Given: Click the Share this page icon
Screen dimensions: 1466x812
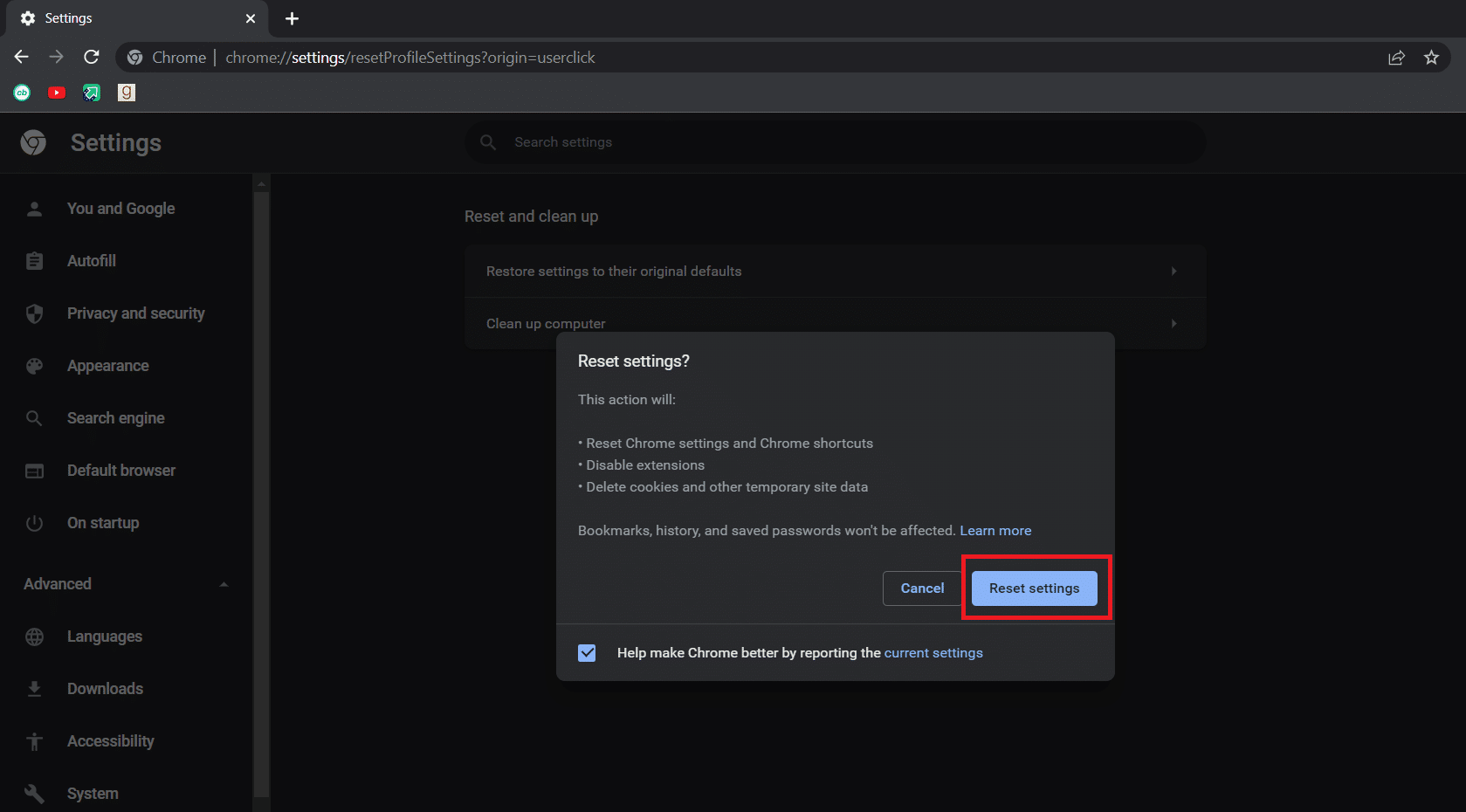Looking at the screenshot, I should [1396, 58].
